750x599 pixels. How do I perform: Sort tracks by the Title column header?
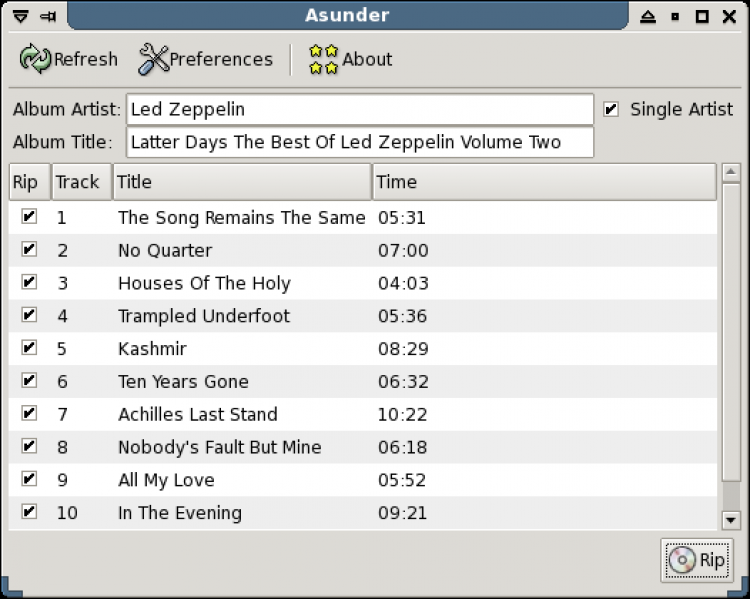(241, 182)
